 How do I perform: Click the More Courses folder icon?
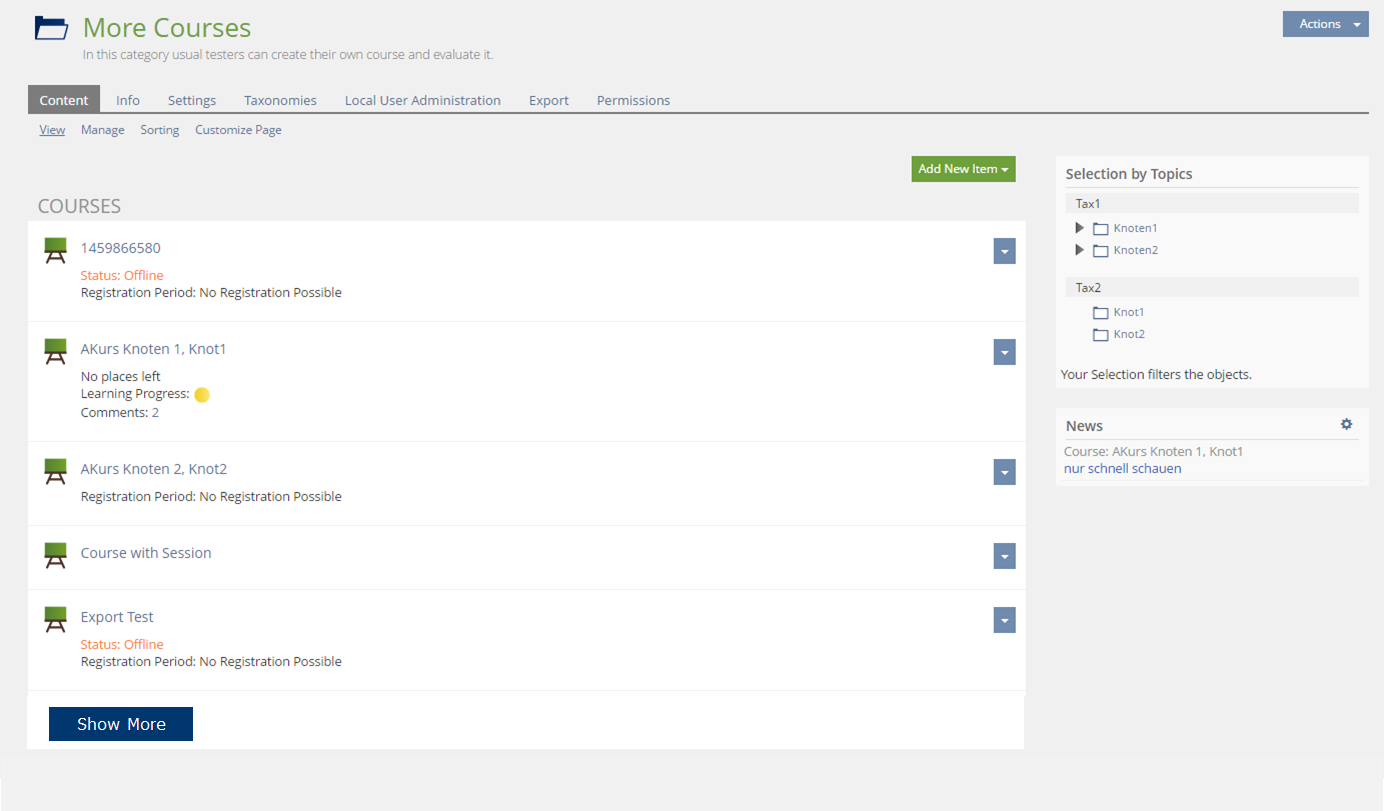coord(51,28)
